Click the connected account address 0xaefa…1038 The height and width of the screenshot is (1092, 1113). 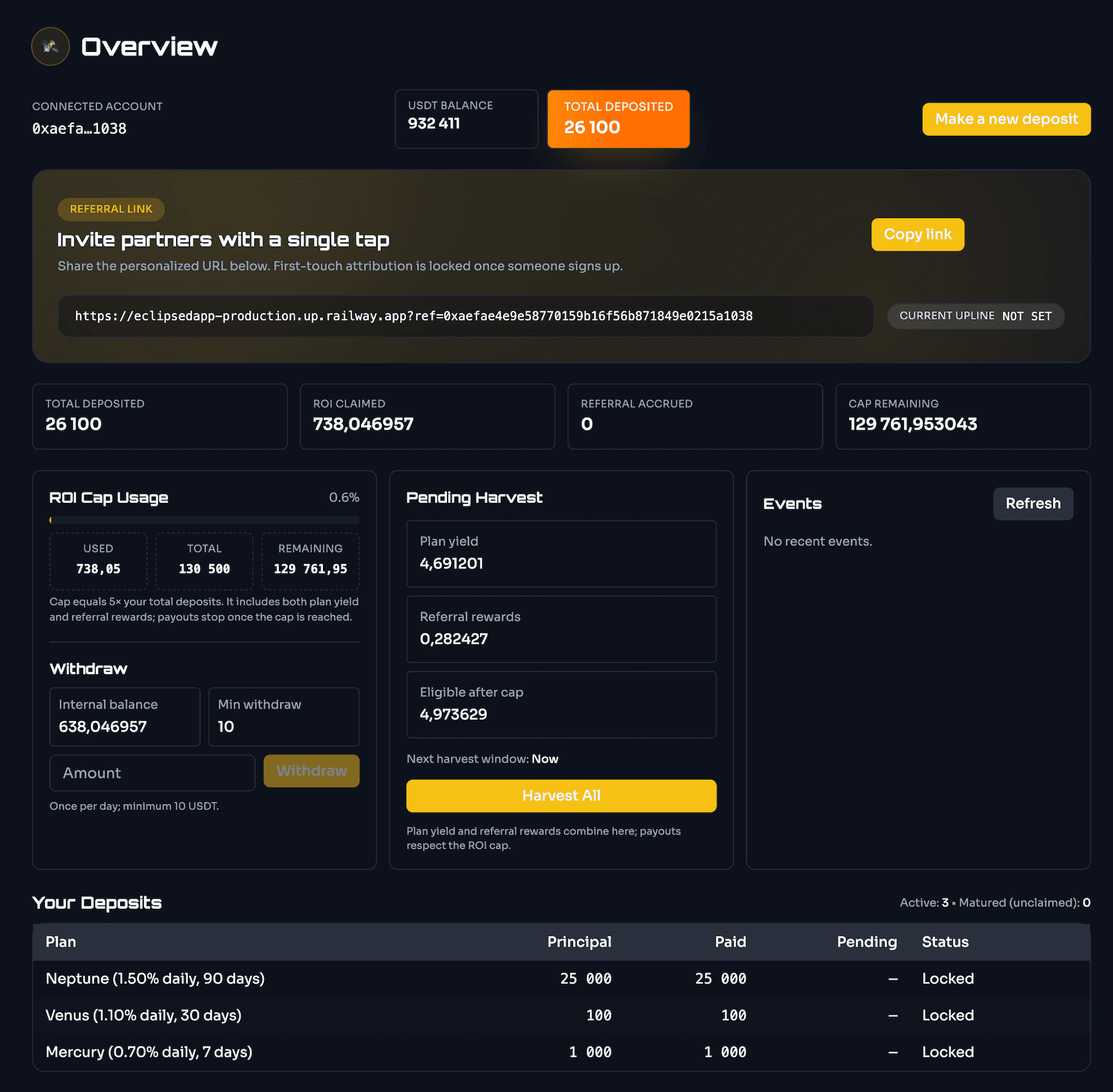(79, 129)
